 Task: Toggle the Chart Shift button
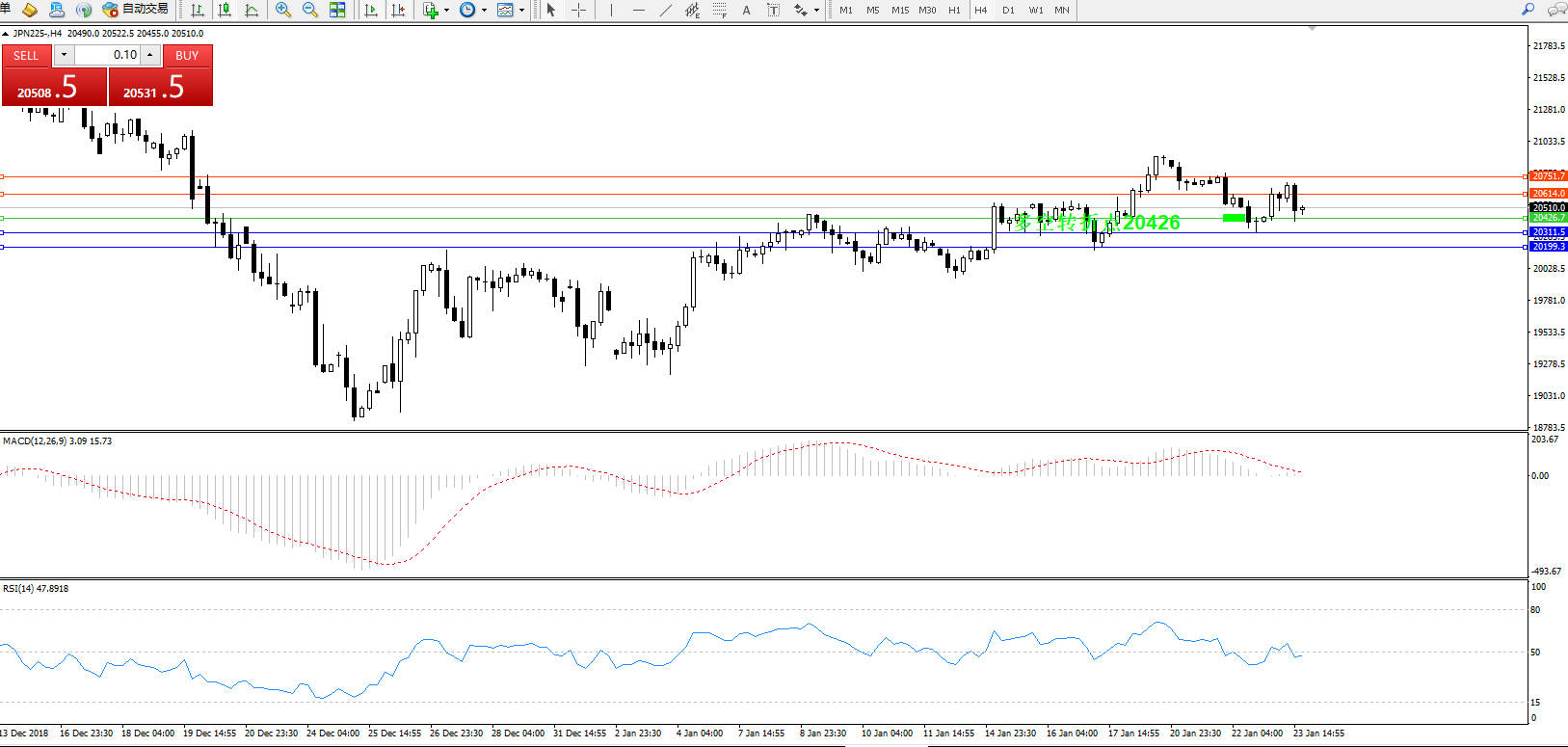(398, 10)
